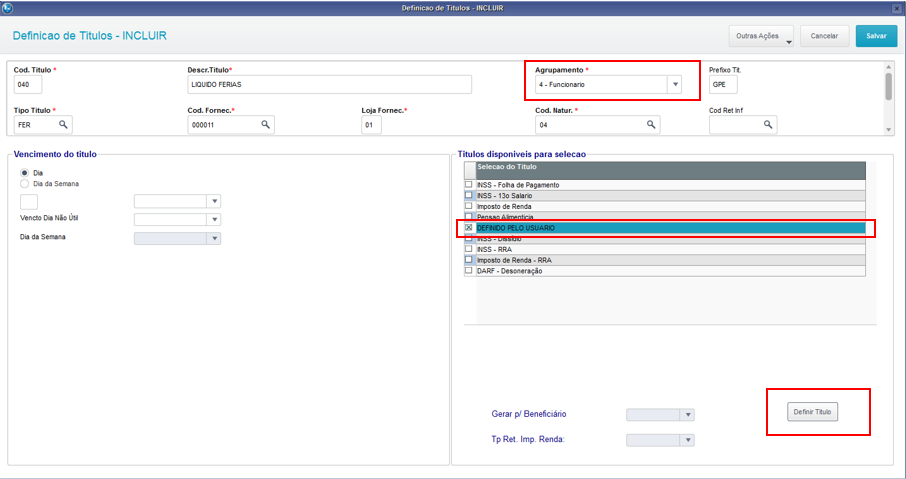906x479 pixels.
Task: Select Imposto de Renda - RRA row text
Action: [x=514, y=261]
